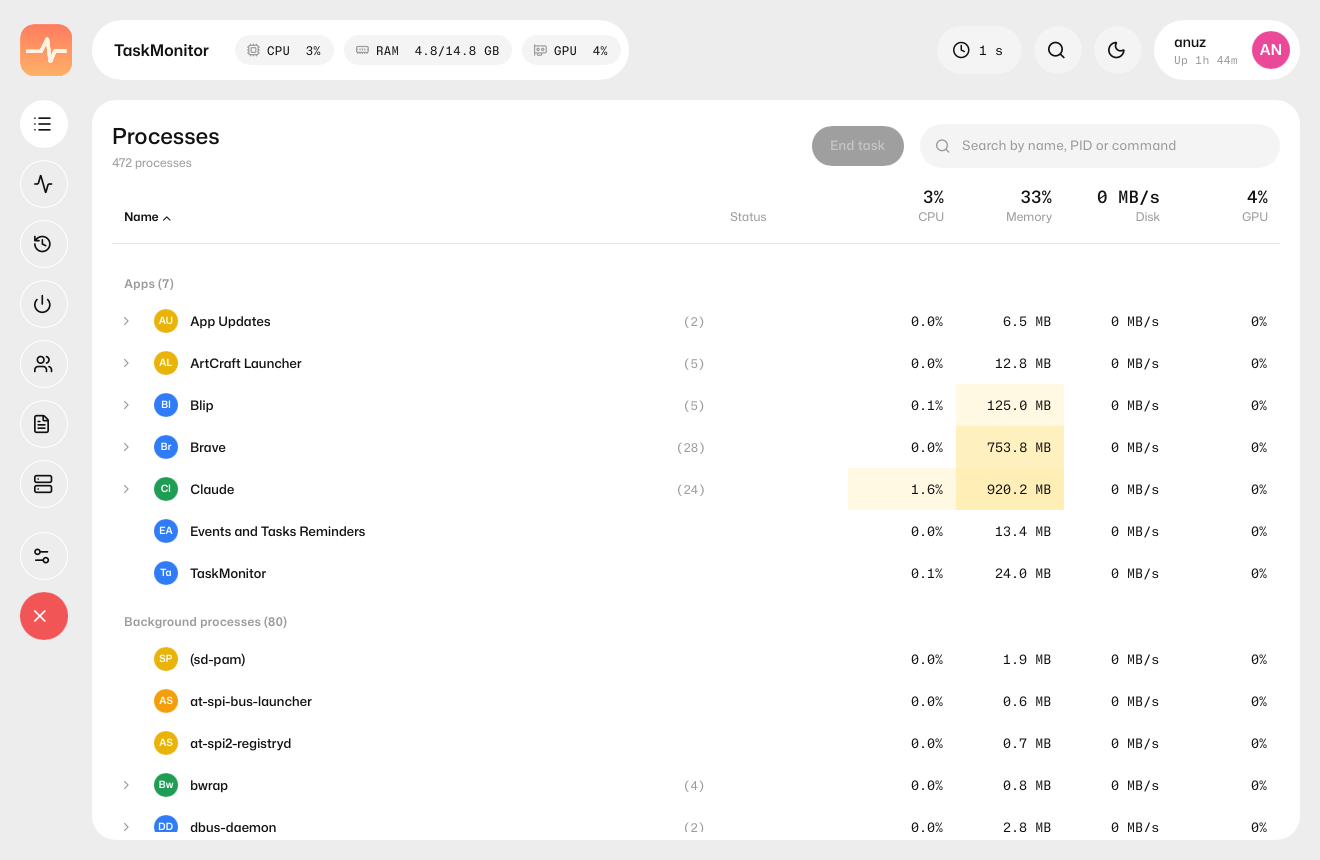Expand the bwrap process group
Viewport: 1320px width, 860px height.
[x=126, y=785]
